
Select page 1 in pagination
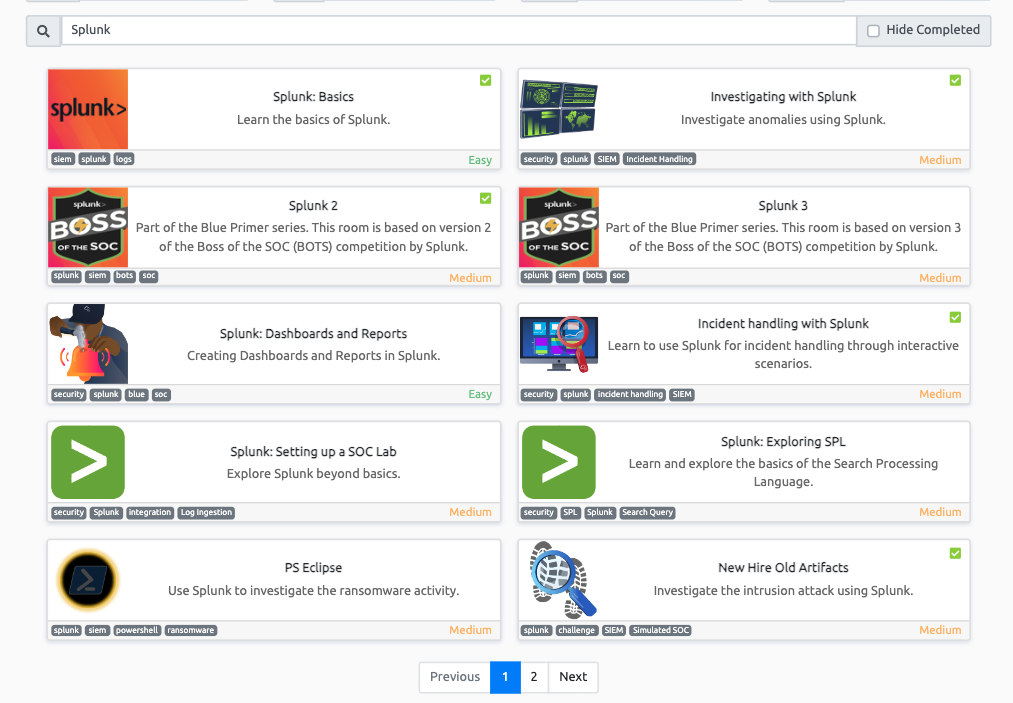coord(505,677)
